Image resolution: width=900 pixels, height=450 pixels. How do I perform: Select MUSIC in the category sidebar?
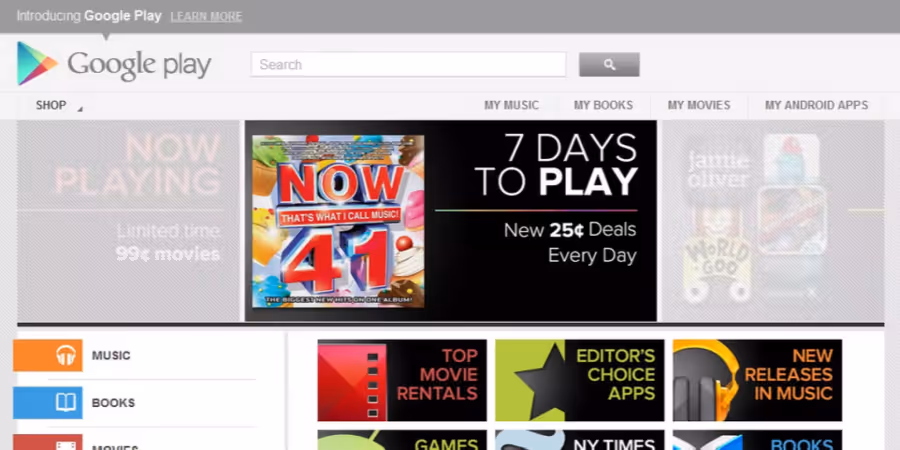(111, 355)
